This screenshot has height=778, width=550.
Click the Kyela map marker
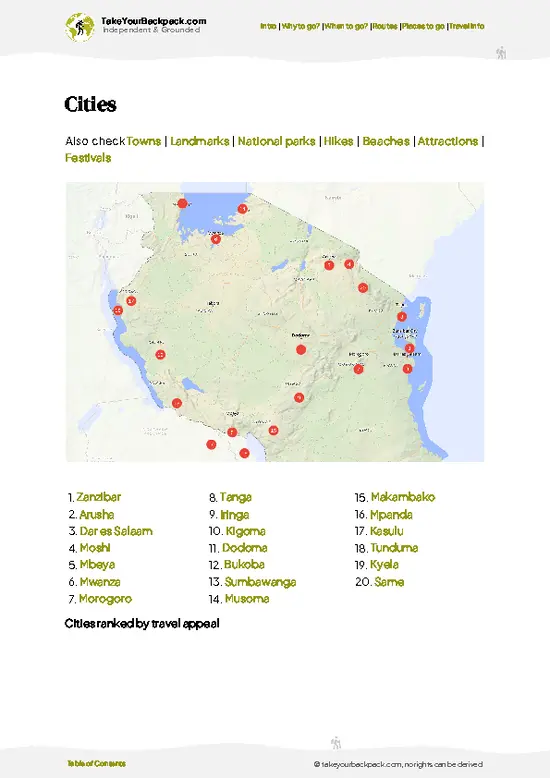[x=244, y=453]
